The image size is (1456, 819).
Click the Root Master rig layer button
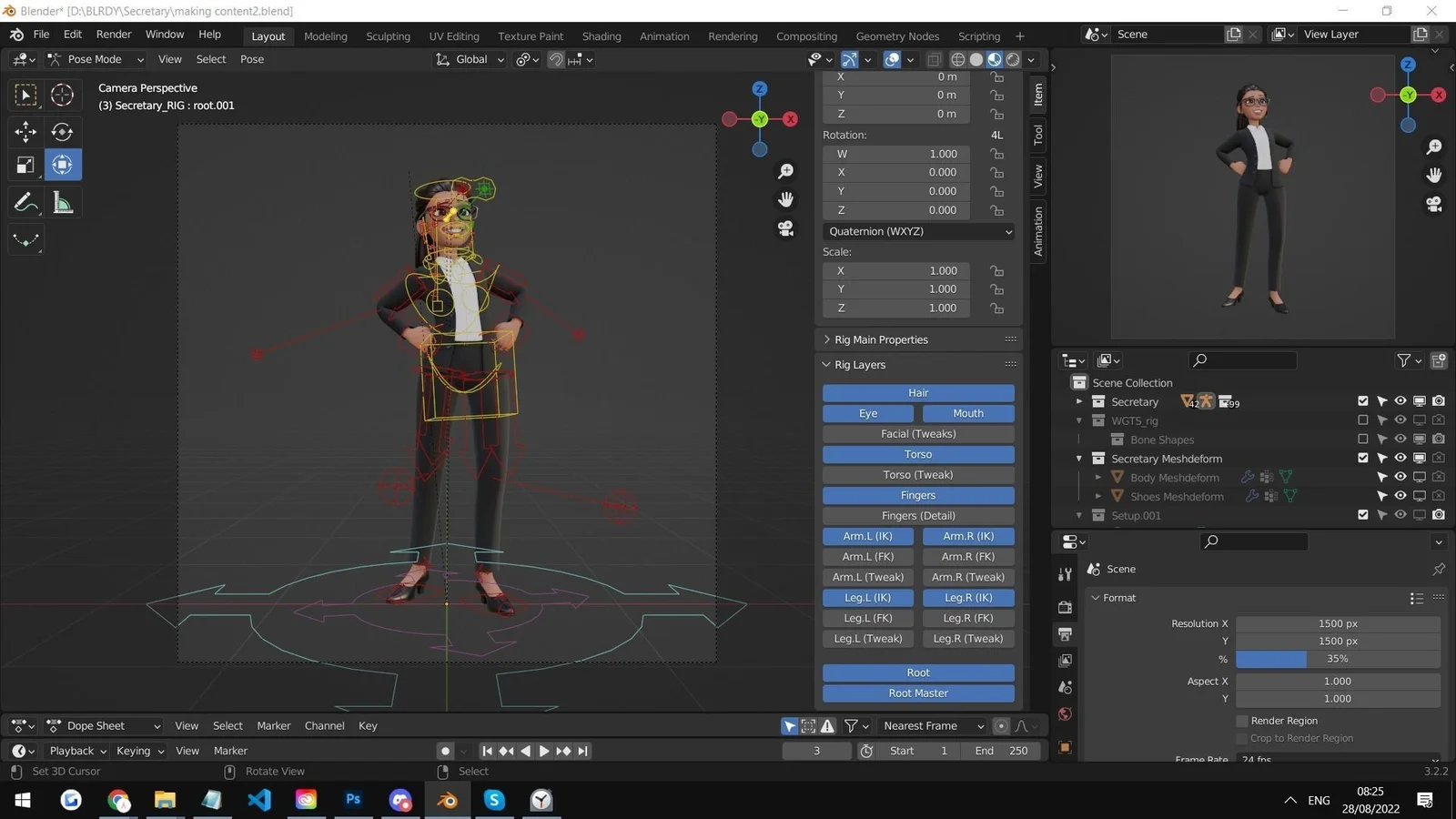click(917, 693)
